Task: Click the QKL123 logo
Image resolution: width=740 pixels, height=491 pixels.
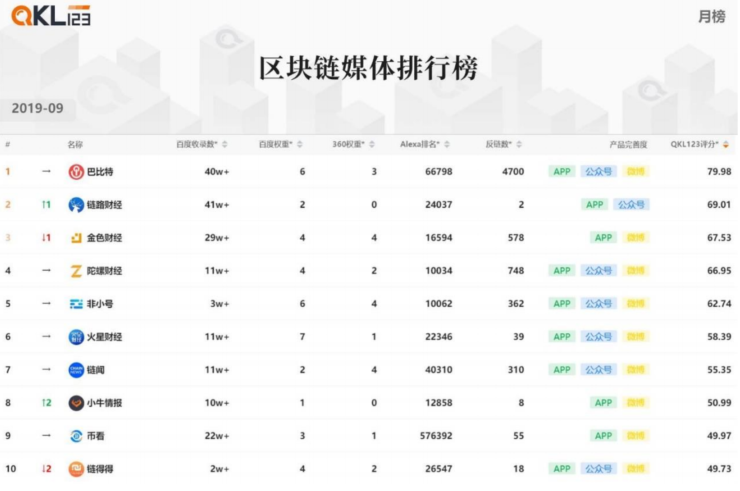Action: (51, 16)
